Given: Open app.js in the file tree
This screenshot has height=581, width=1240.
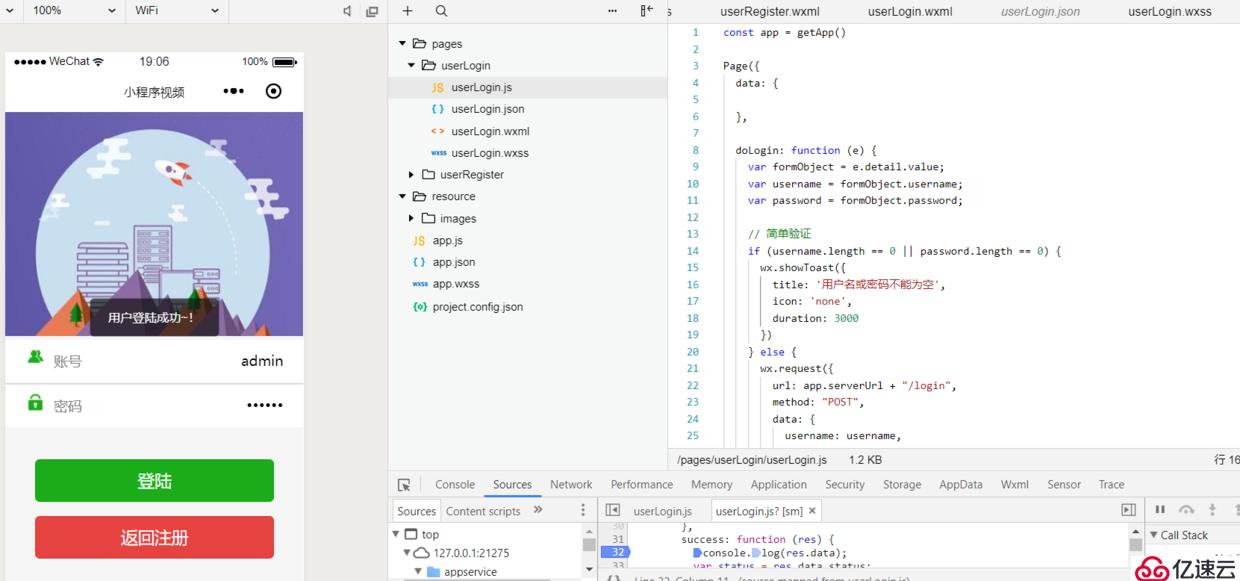Looking at the screenshot, I should click(447, 241).
